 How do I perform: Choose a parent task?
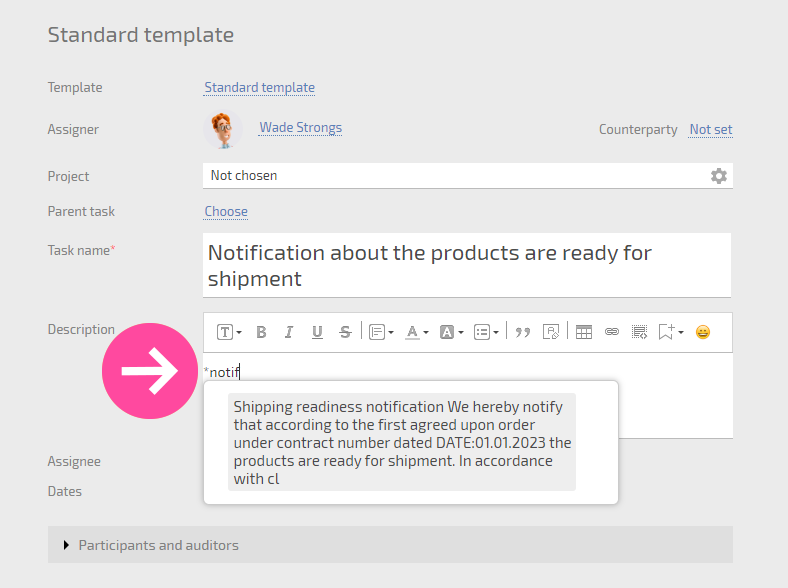click(x=226, y=212)
